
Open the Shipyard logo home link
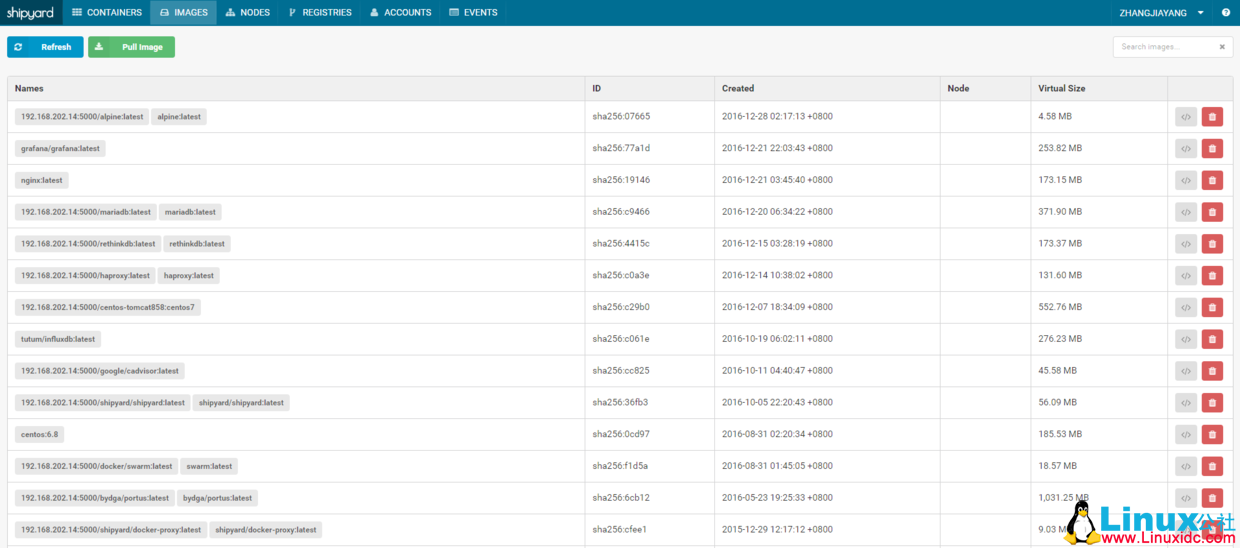(x=30, y=13)
